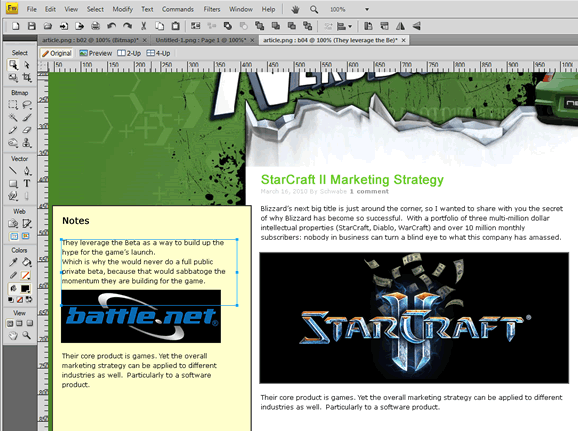Open the Commands menu
Image resolution: width=578 pixels, height=431 pixels.
(x=178, y=9)
